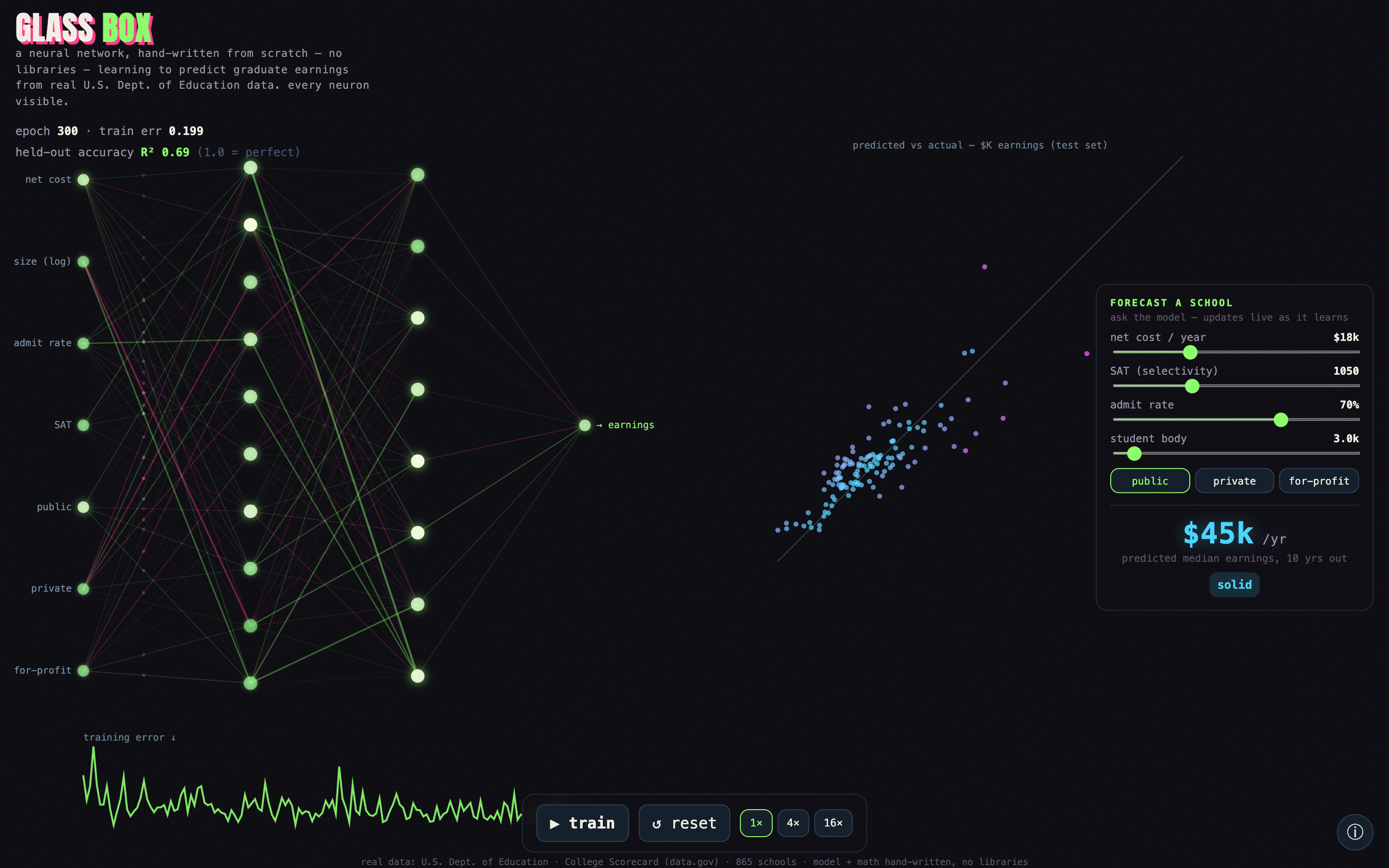Click the net cost input neuron
The height and width of the screenshot is (868, 1389).
(83, 180)
